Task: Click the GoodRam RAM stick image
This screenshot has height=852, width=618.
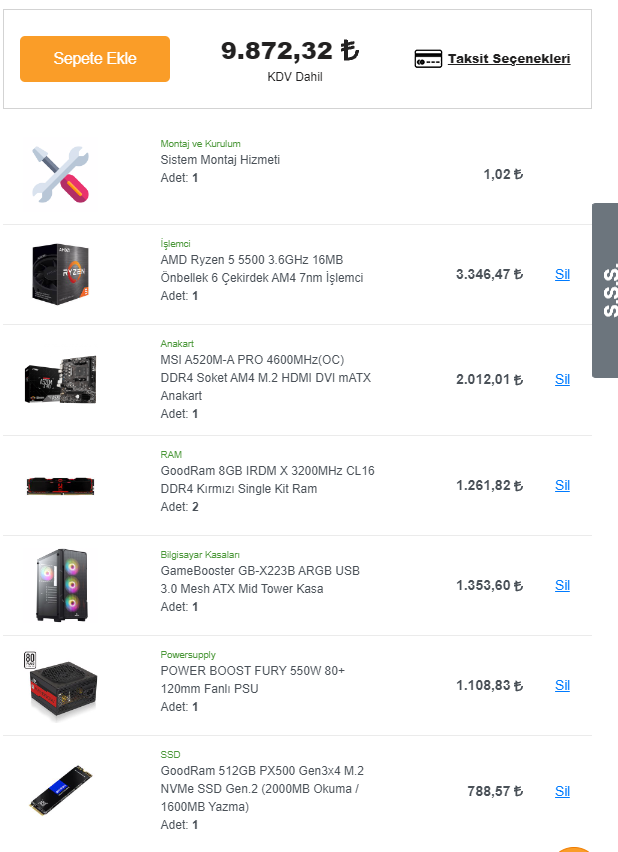Action: [60, 486]
